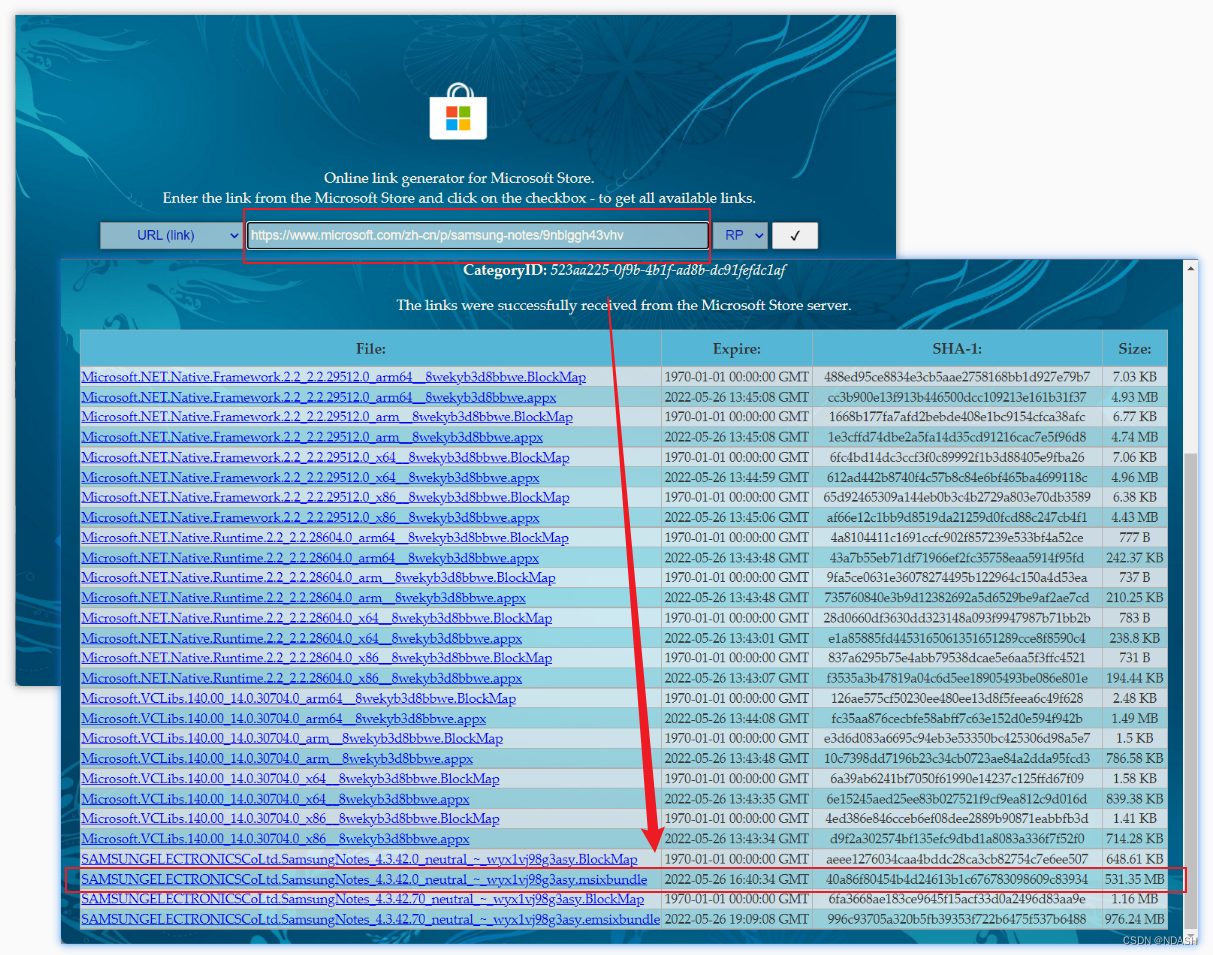Screen dimensions: 1213x955
Task: Open VCLibs.140.00 x86 BlockMap link
Action: tap(291, 819)
